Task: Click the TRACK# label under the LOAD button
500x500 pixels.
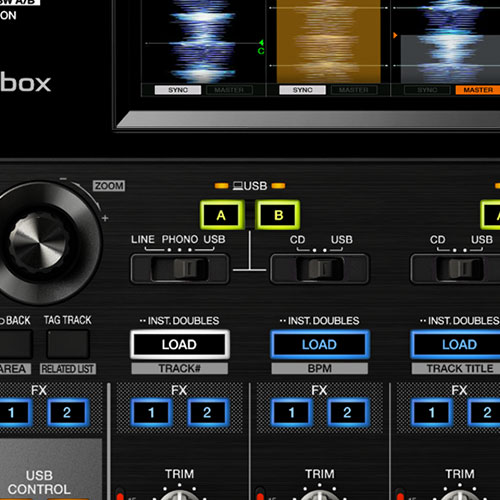Action: [x=180, y=368]
